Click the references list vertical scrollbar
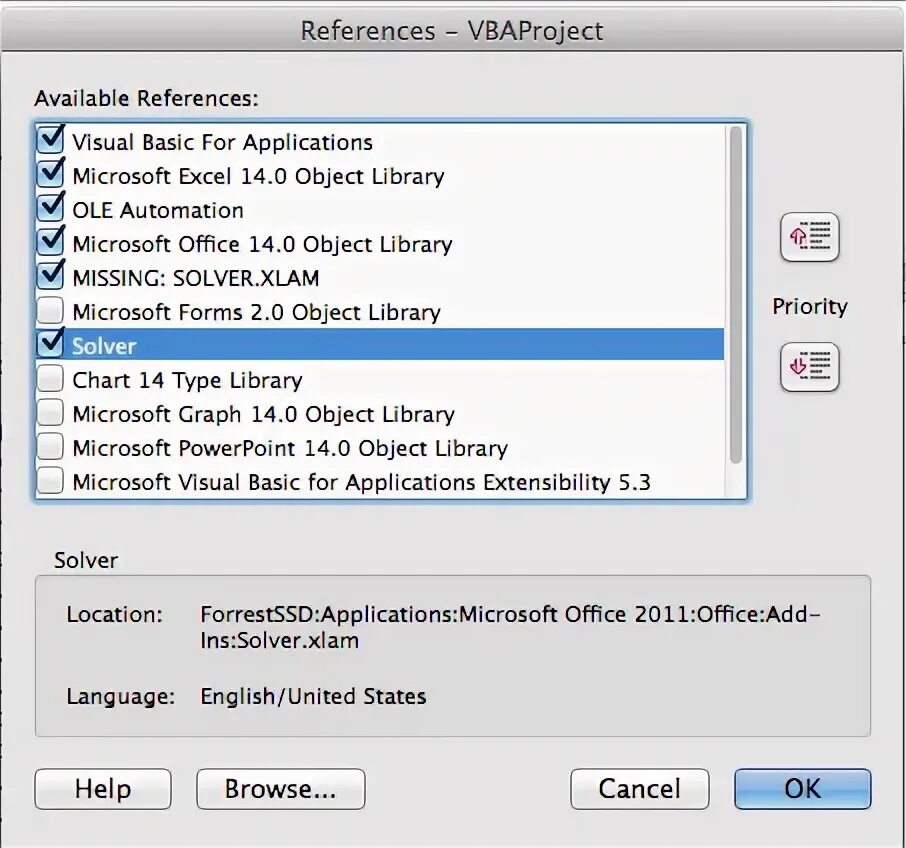Image resolution: width=906 pixels, height=848 pixels. [736, 295]
